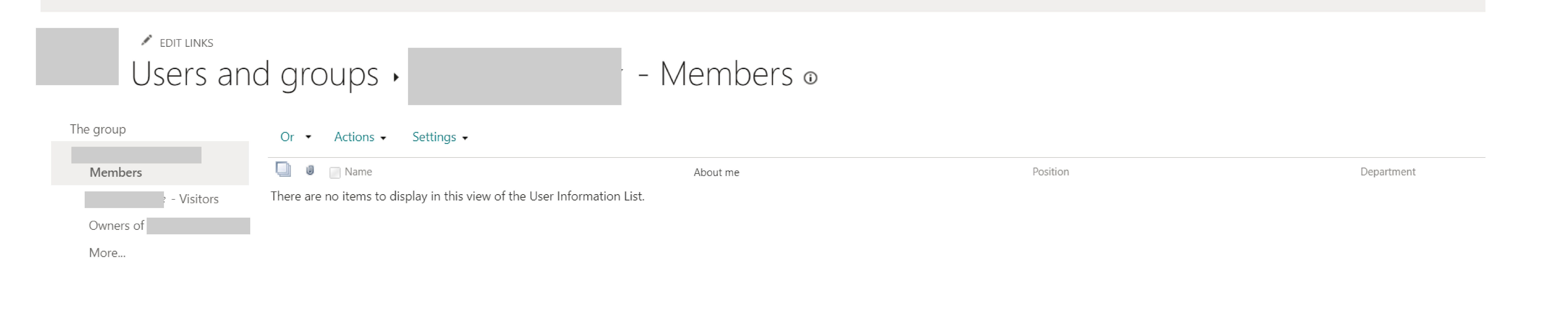Click More... in the groups list
Viewport: 1568px width, 314px height.
[107, 253]
